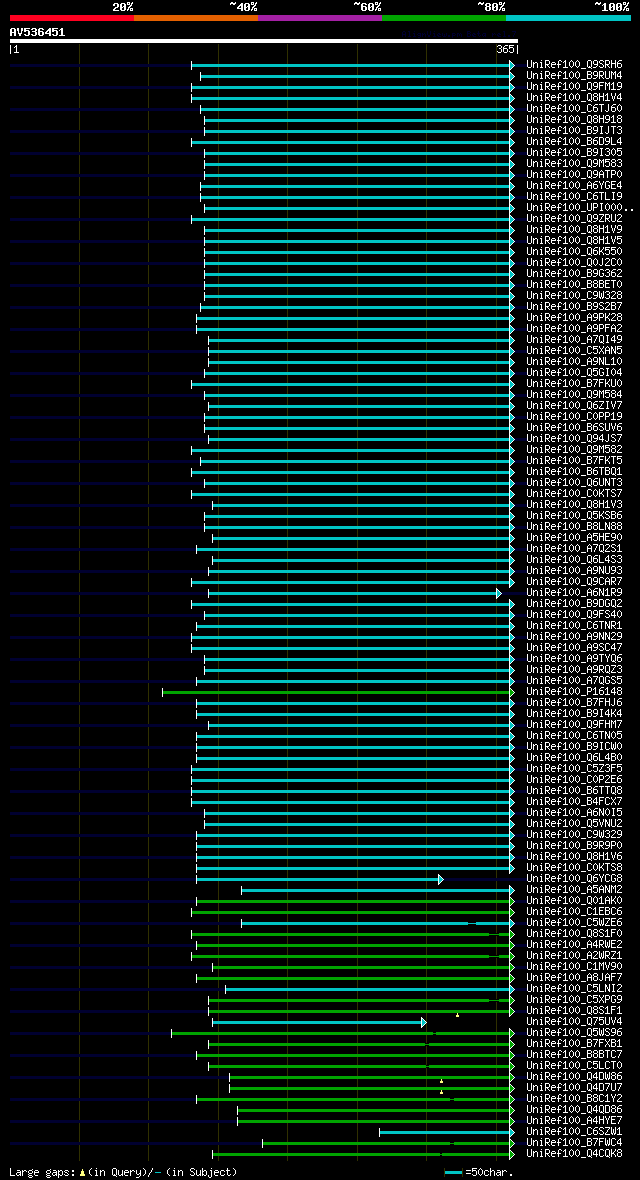The height and width of the screenshot is (1180, 640).
Task: Click the red ~20% identity legend segment
Action: coord(72,17)
